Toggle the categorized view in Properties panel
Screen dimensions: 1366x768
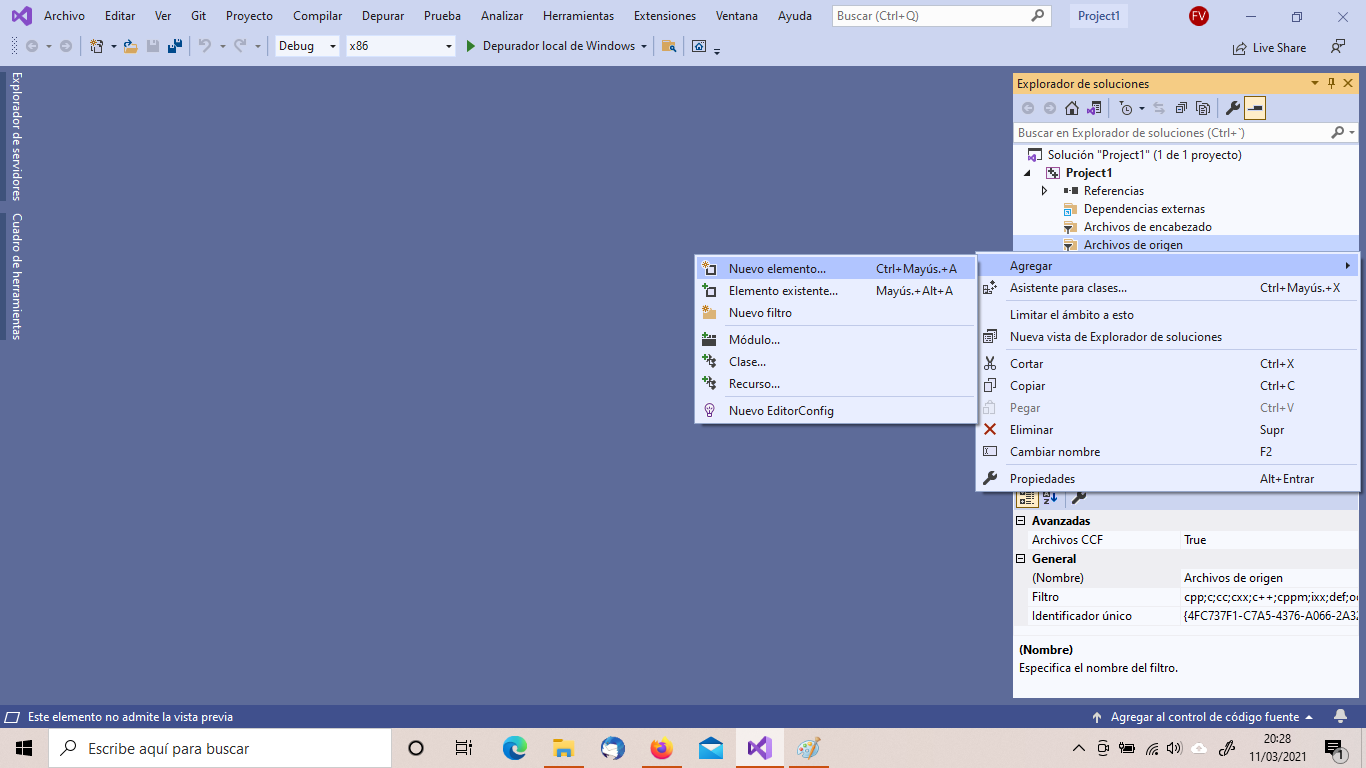click(1027, 498)
